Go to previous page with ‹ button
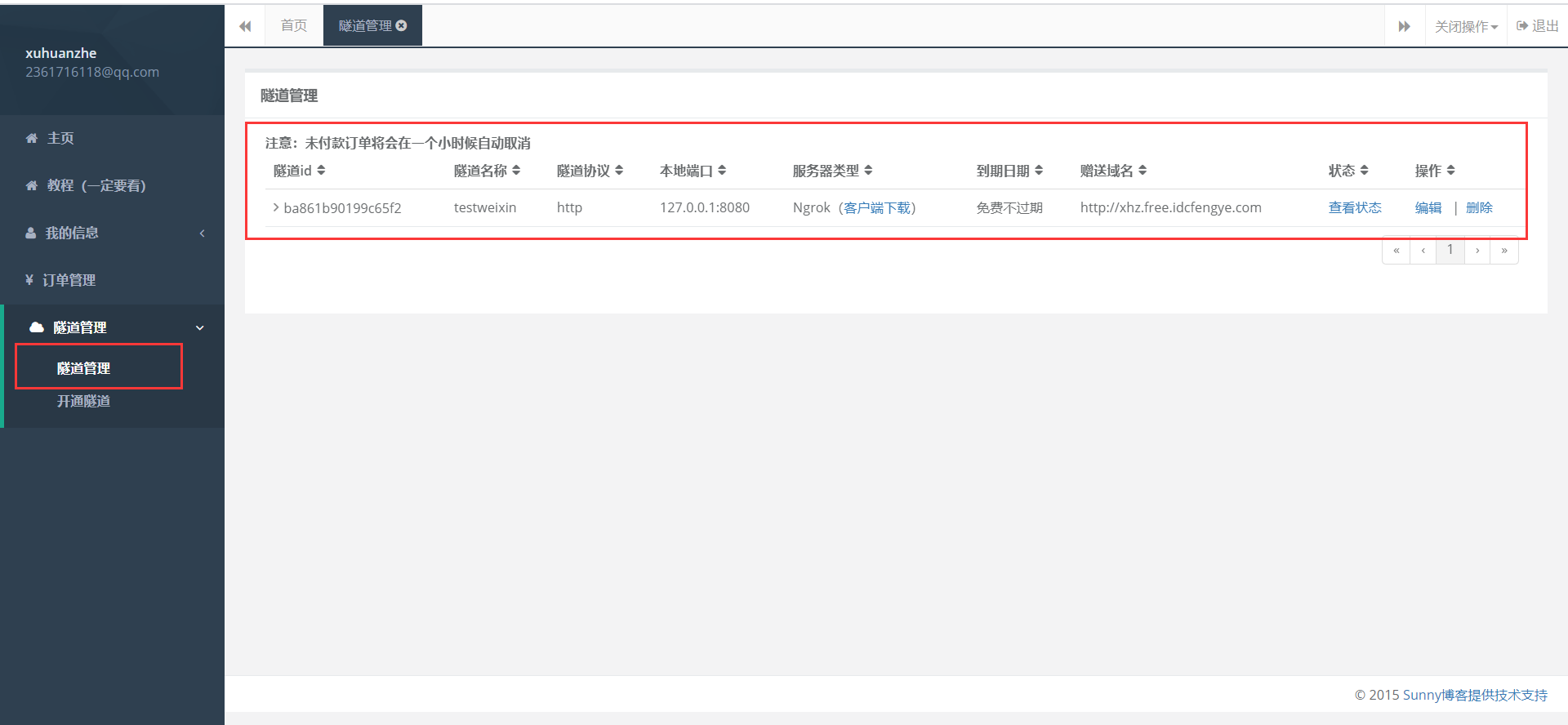Image resolution: width=1568 pixels, height=725 pixels. click(x=1423, y=250)
